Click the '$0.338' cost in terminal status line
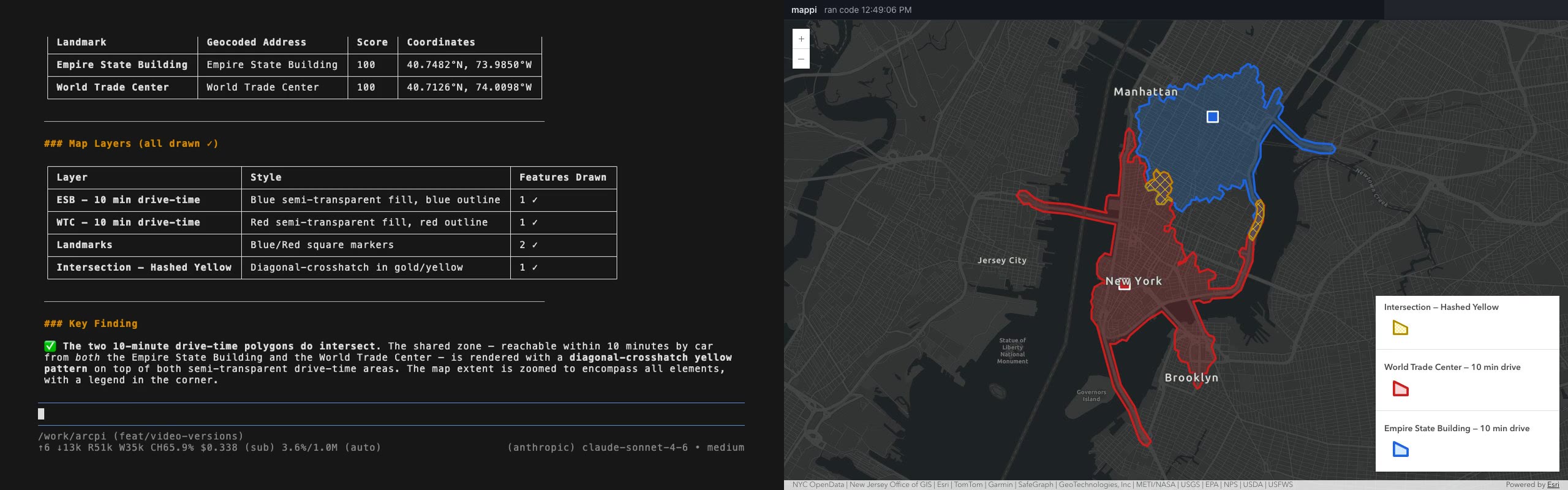 pos(219,448)
